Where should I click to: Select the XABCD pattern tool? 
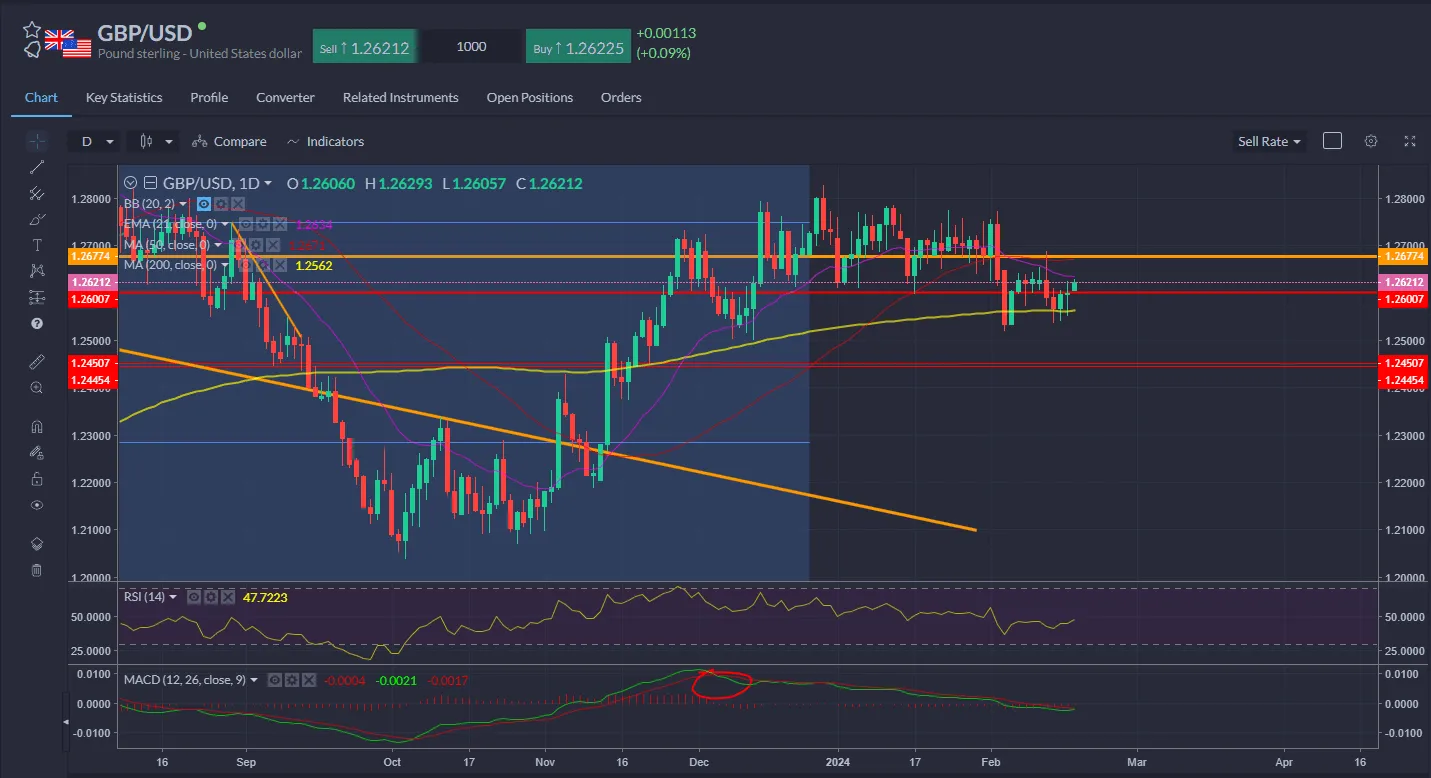pyautogui.click(x=36, y=270)
